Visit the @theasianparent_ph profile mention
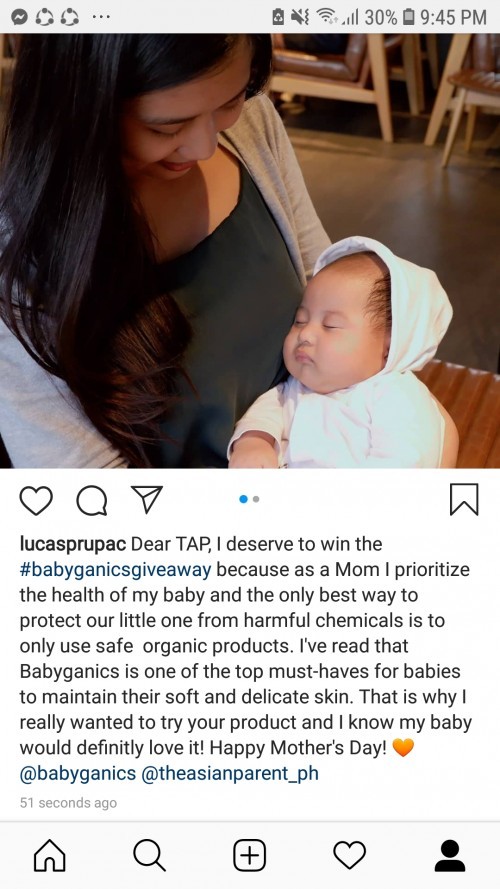 [230, 773]
